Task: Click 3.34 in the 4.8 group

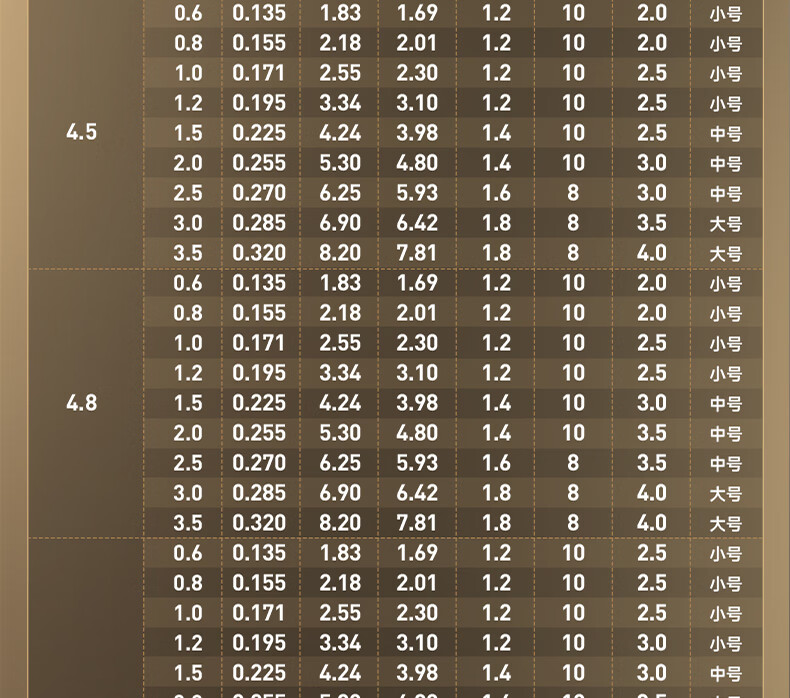Action: tap(340, 373)
